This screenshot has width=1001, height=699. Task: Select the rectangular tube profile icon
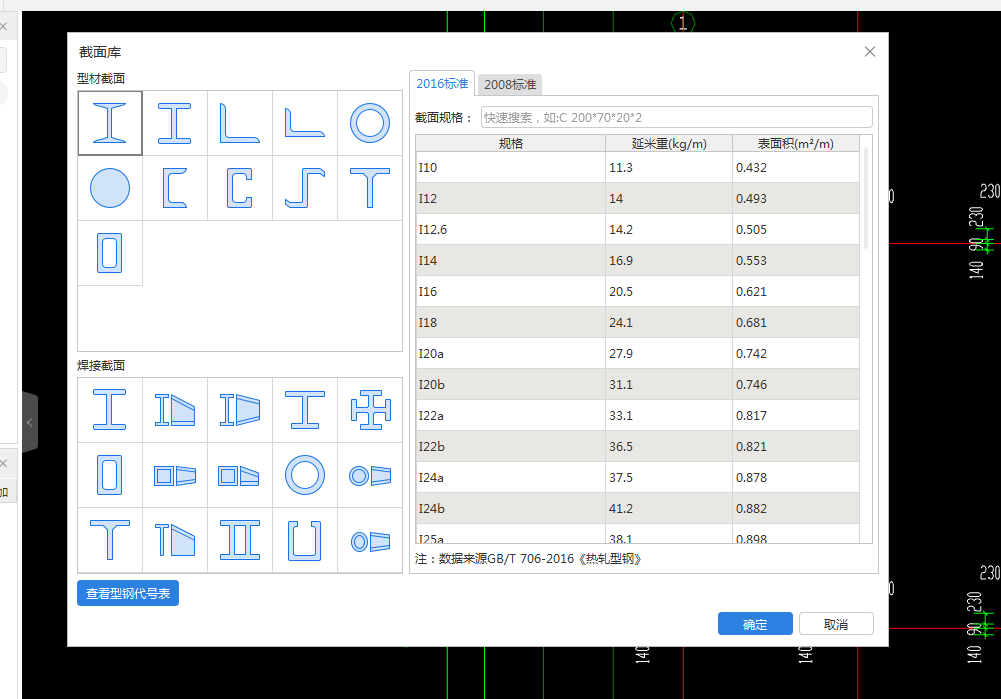pos(110,253)
